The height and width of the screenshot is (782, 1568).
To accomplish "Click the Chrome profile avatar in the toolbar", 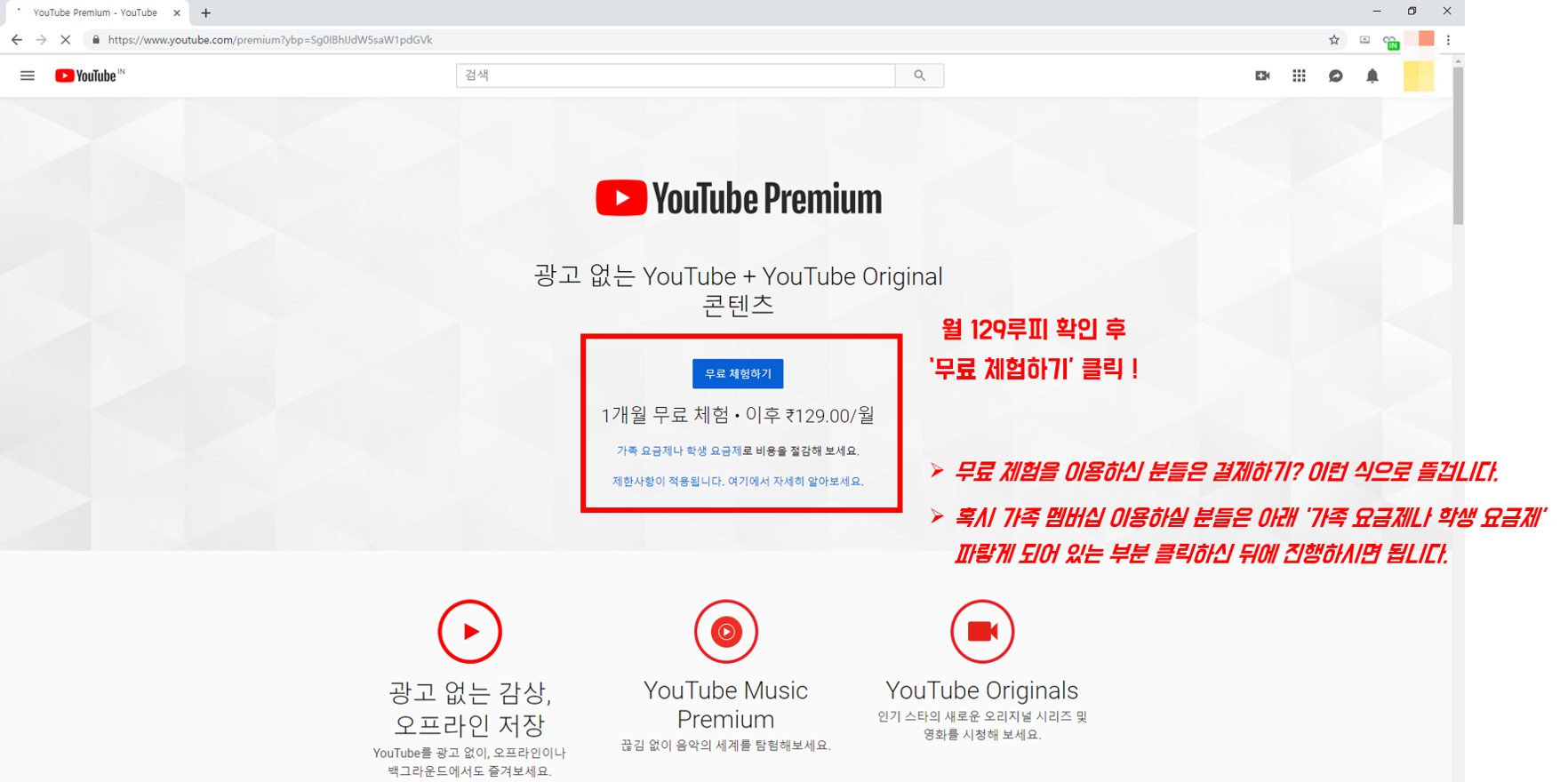I will coord(1420,38).
